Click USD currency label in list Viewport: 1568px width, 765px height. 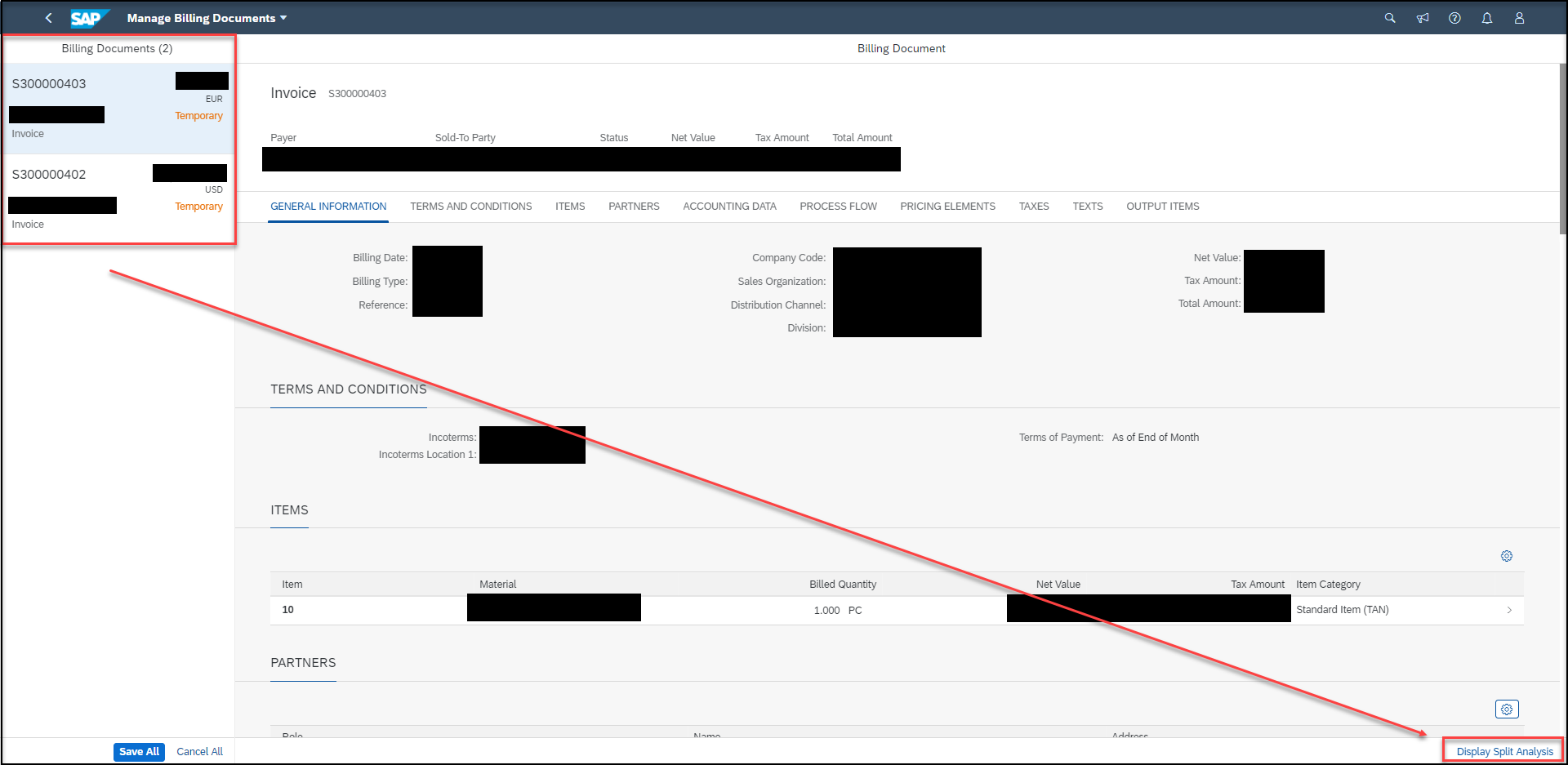click(214, 189)
